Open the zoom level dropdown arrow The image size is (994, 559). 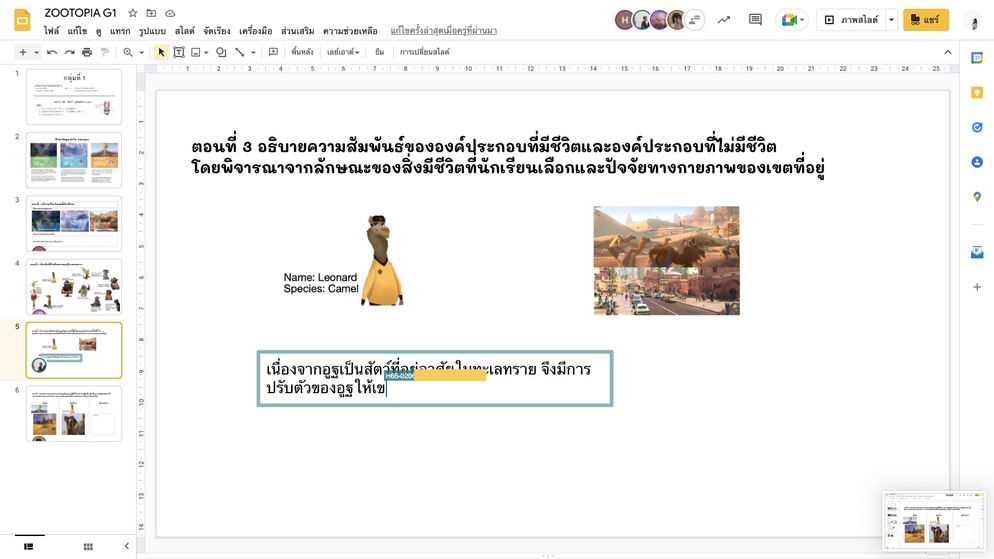[141, 52]
